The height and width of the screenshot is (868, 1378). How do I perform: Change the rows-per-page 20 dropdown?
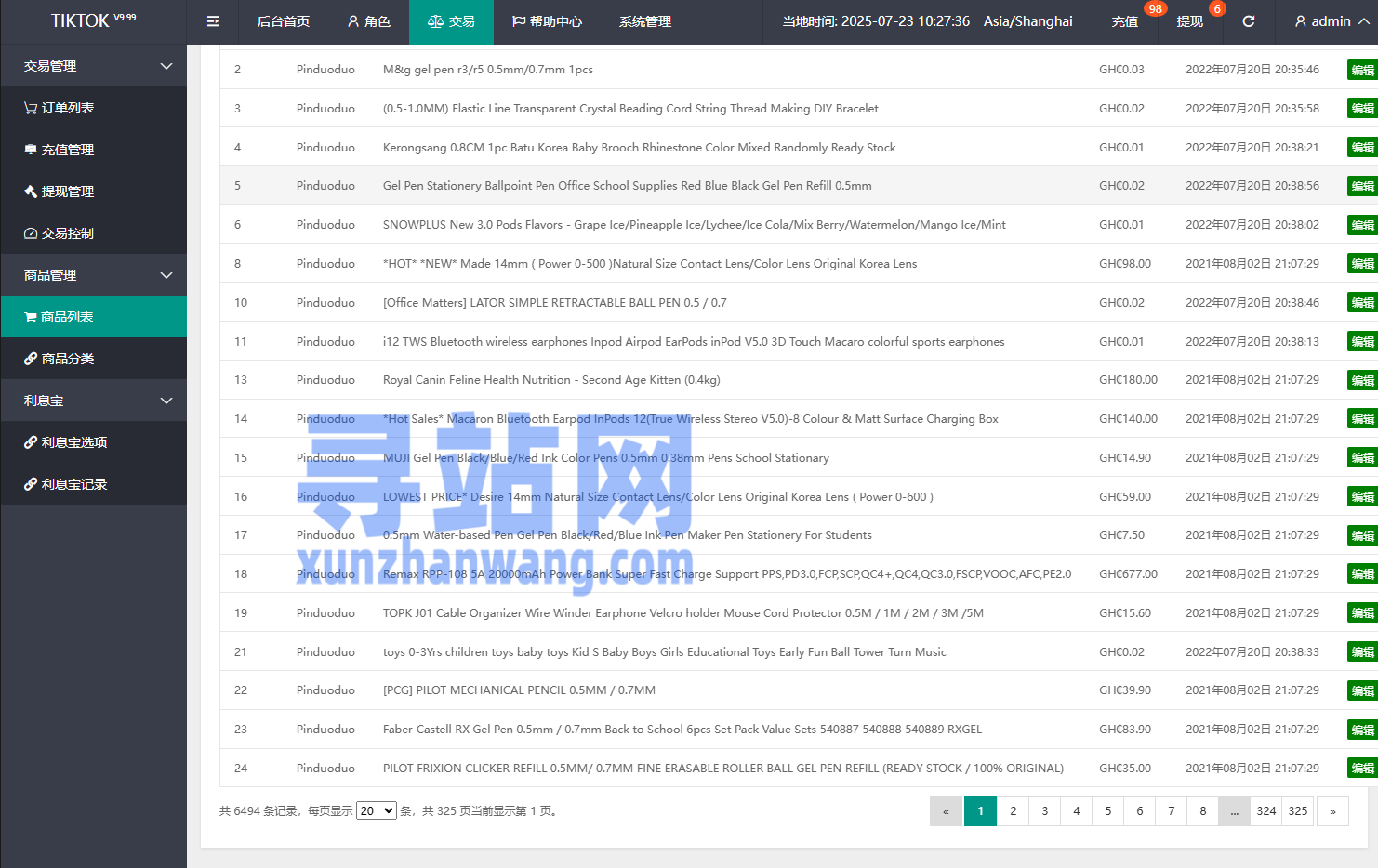377,811
